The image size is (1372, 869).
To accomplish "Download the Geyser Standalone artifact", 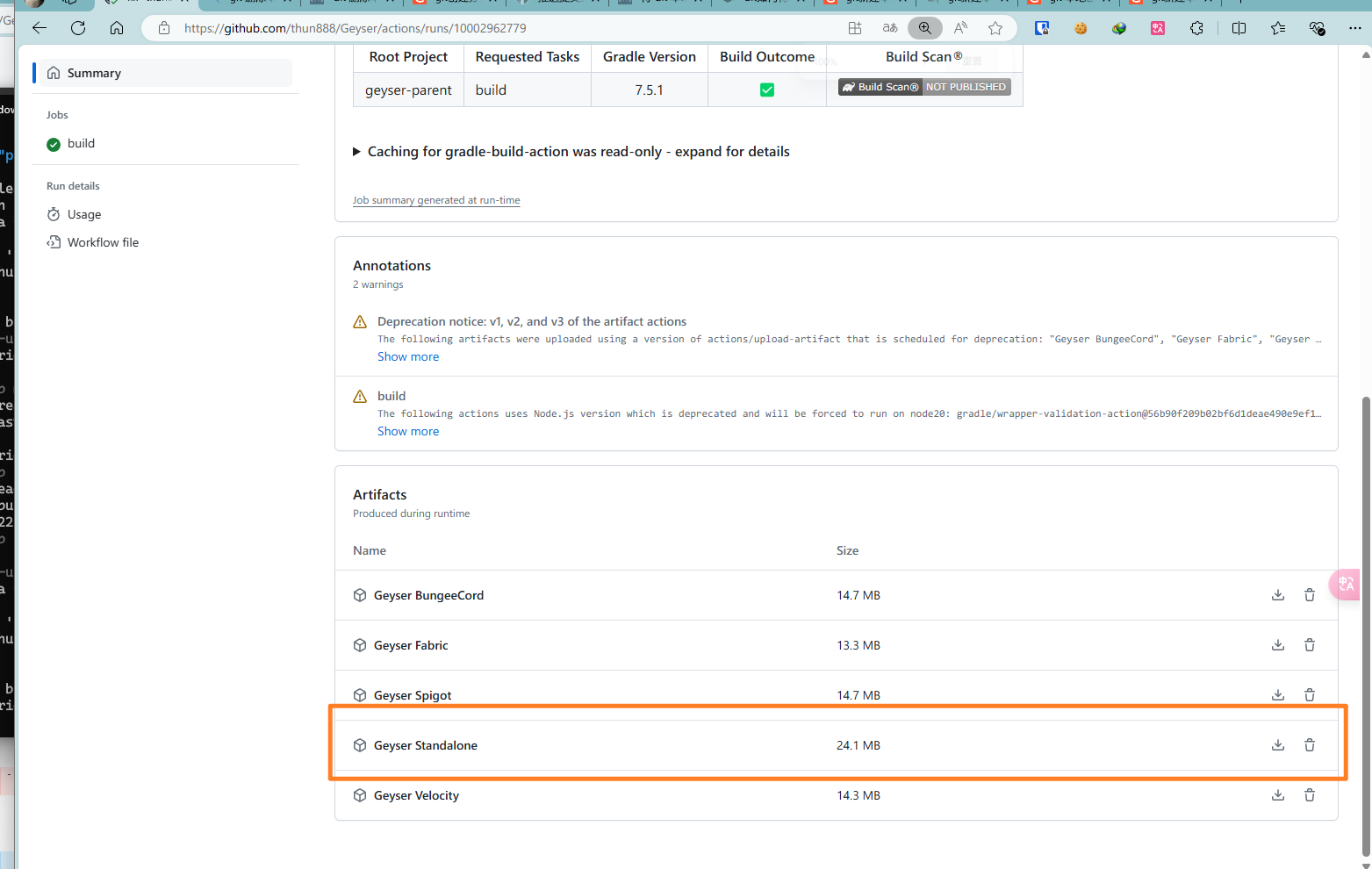I will (x=1278, y=745).
